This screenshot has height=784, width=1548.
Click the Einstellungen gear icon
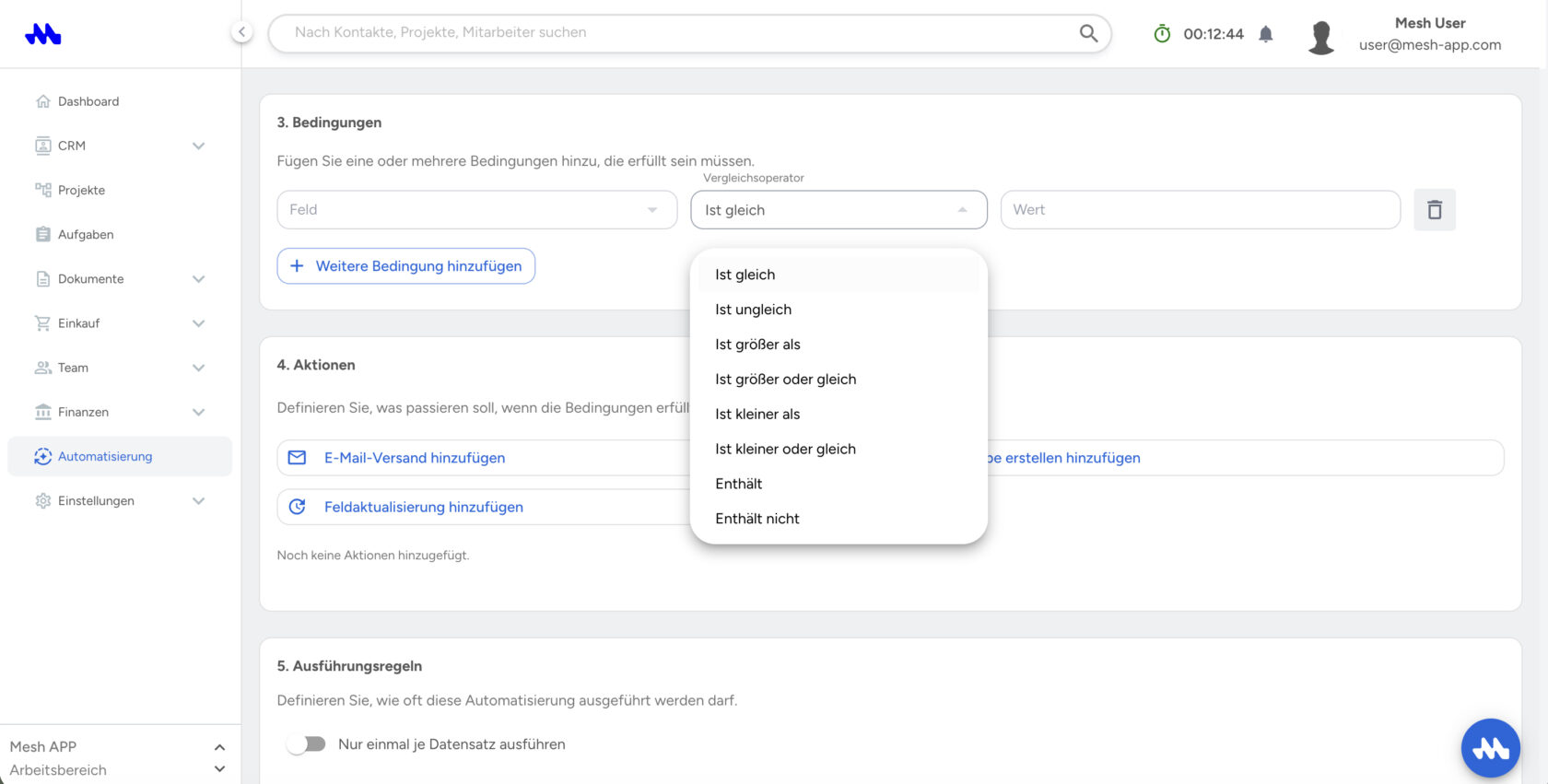(x=42, y=501)
